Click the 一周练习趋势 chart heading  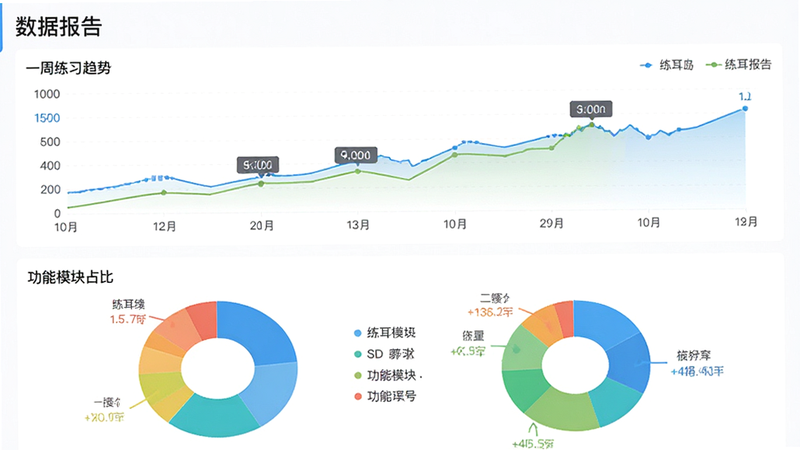68,68
